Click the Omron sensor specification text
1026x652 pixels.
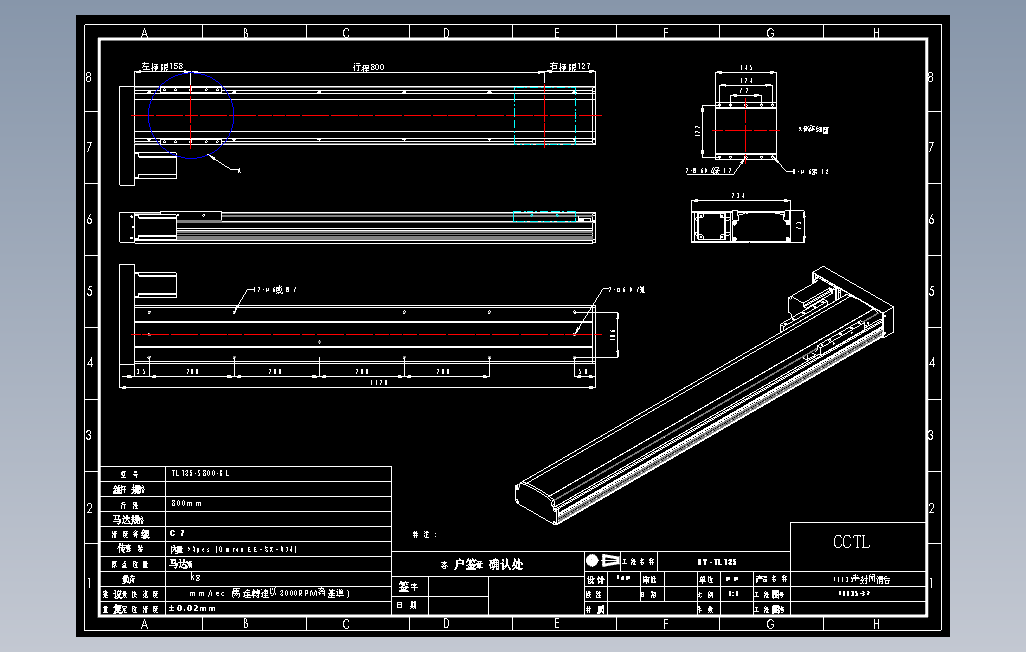(x=234, y=549)
